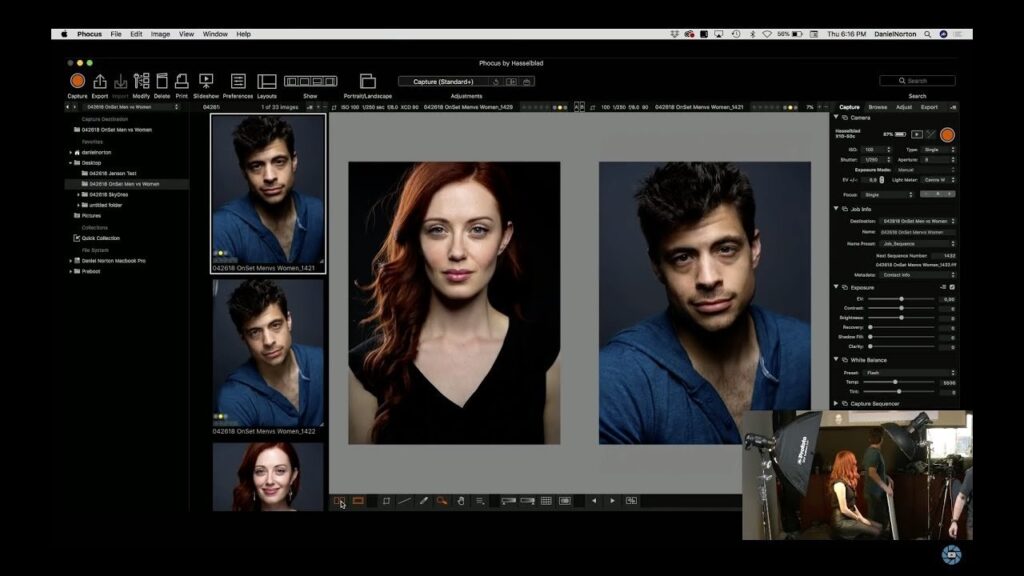Viewport: 1024px width, 576px height.
Task: Go to next image with right arrow
Action: click(x=612, y=501)
